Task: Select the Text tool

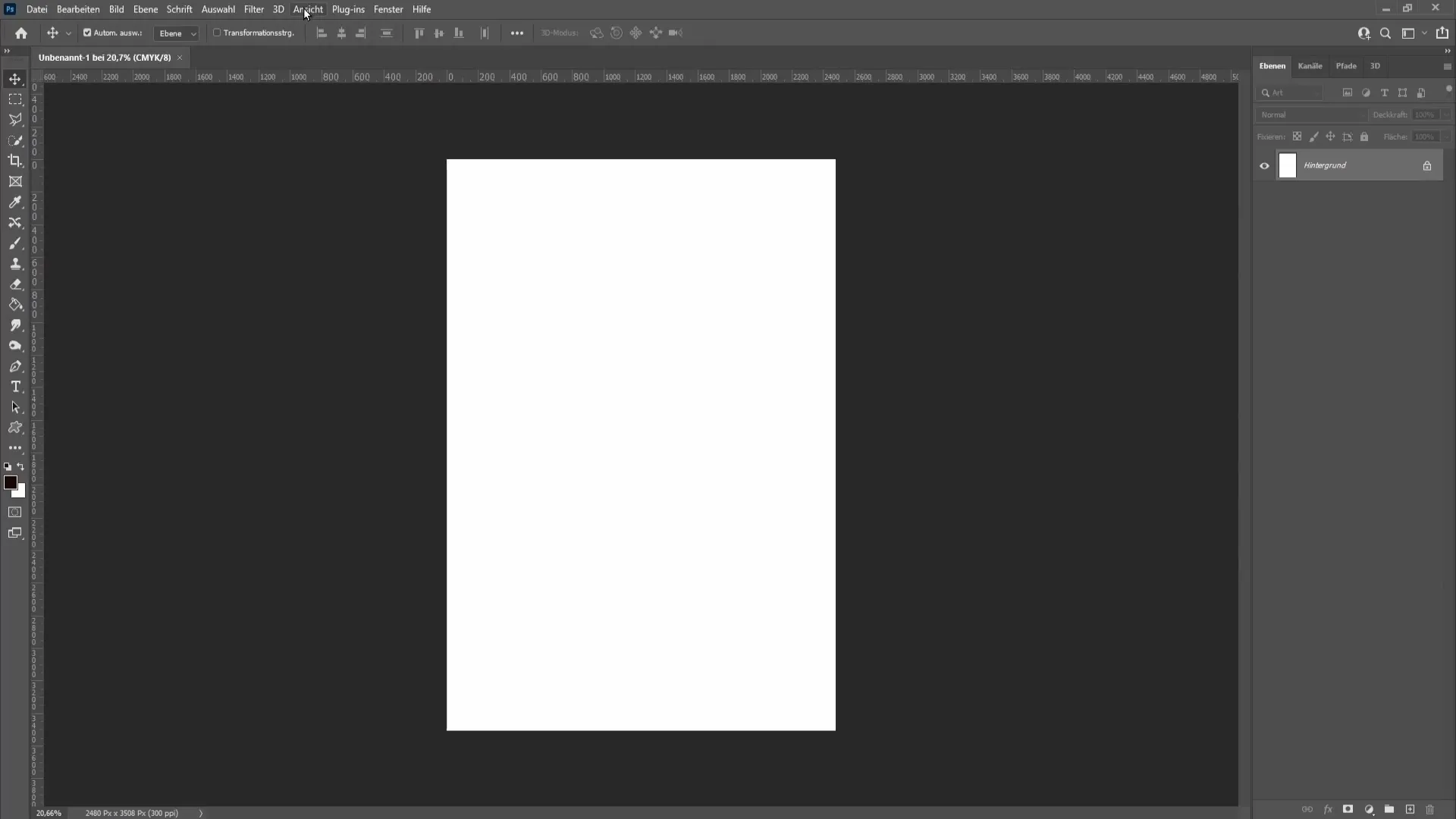Action: (x=15, y=387)
